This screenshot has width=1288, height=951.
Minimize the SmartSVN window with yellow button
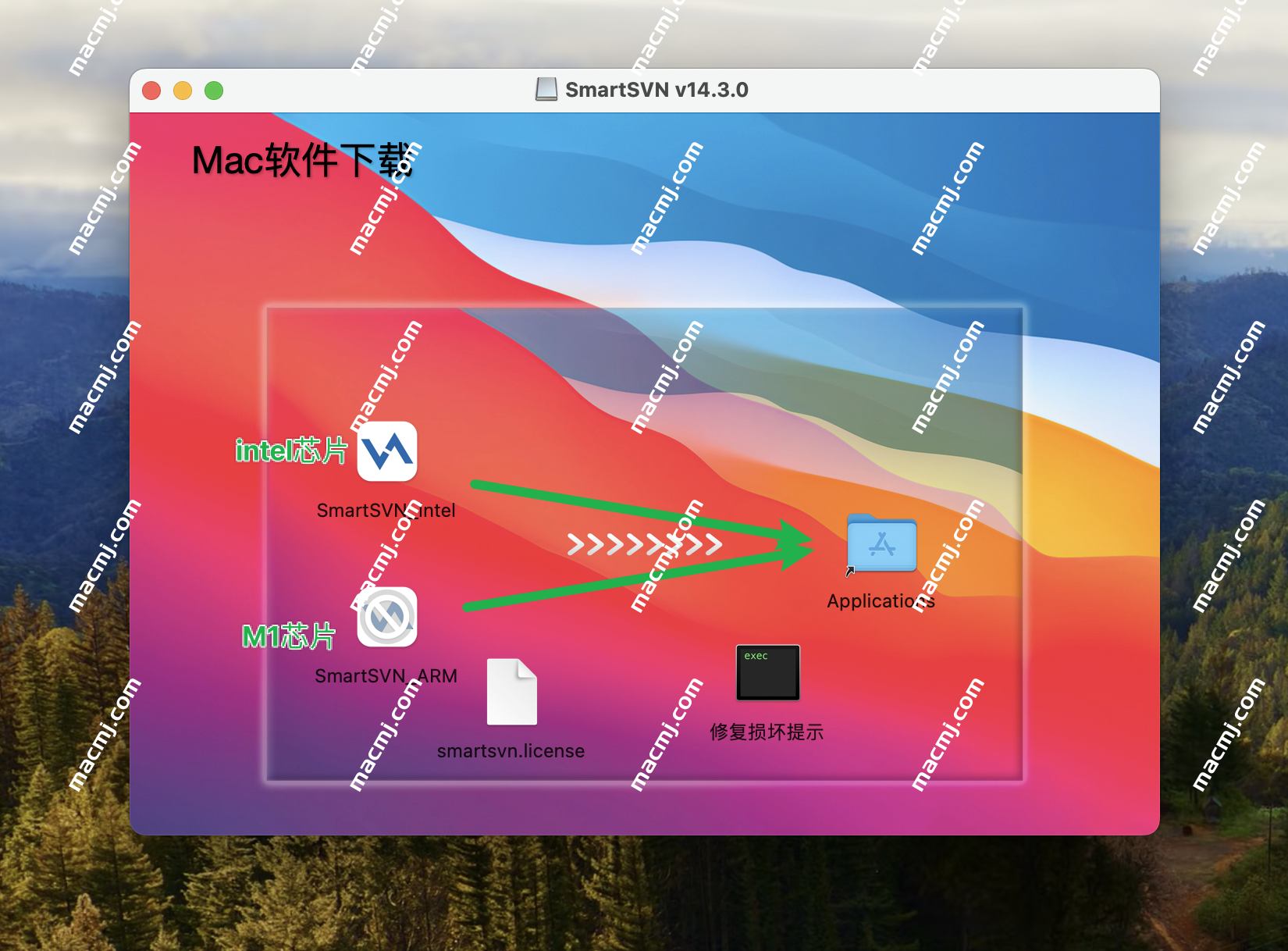(x=183, y=91)
